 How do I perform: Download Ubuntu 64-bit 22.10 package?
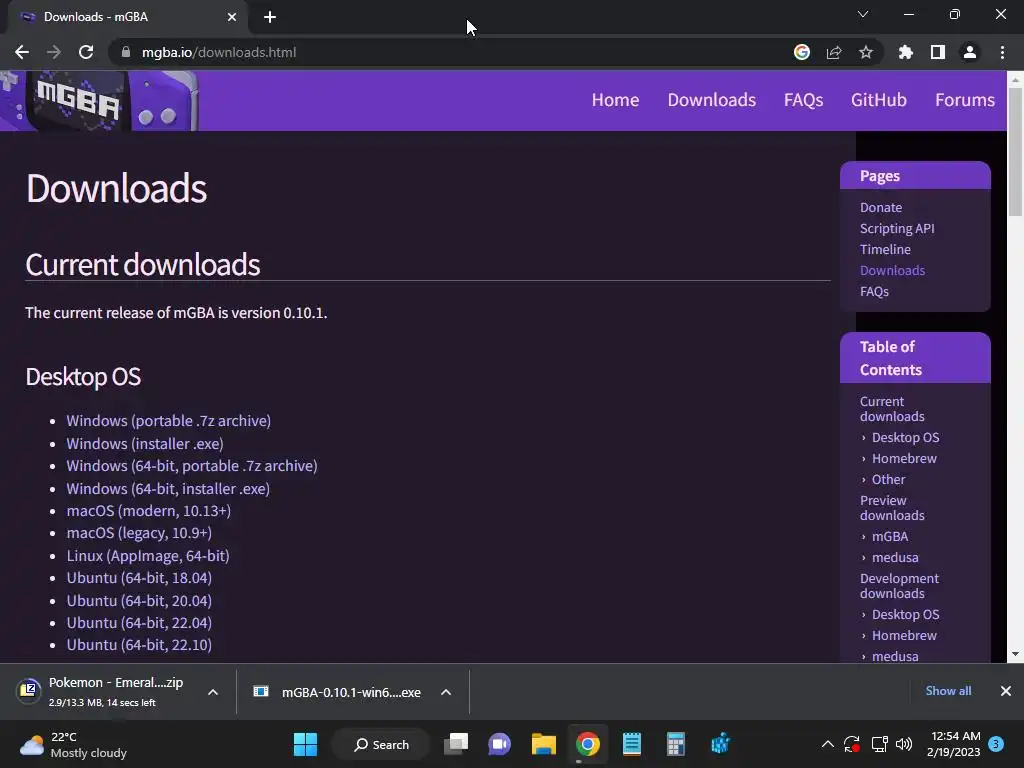coord(139,645)
